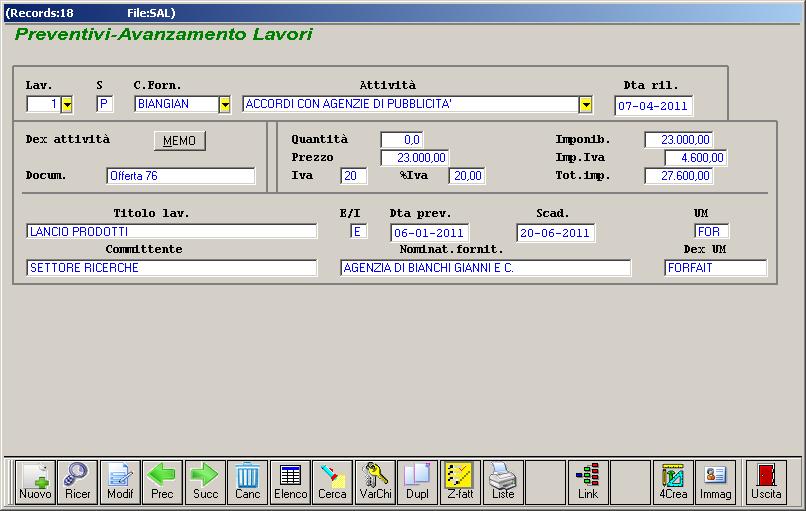The image size is (806, 511).
Task: Click the UM field FOR
Action: pos(711,231)
